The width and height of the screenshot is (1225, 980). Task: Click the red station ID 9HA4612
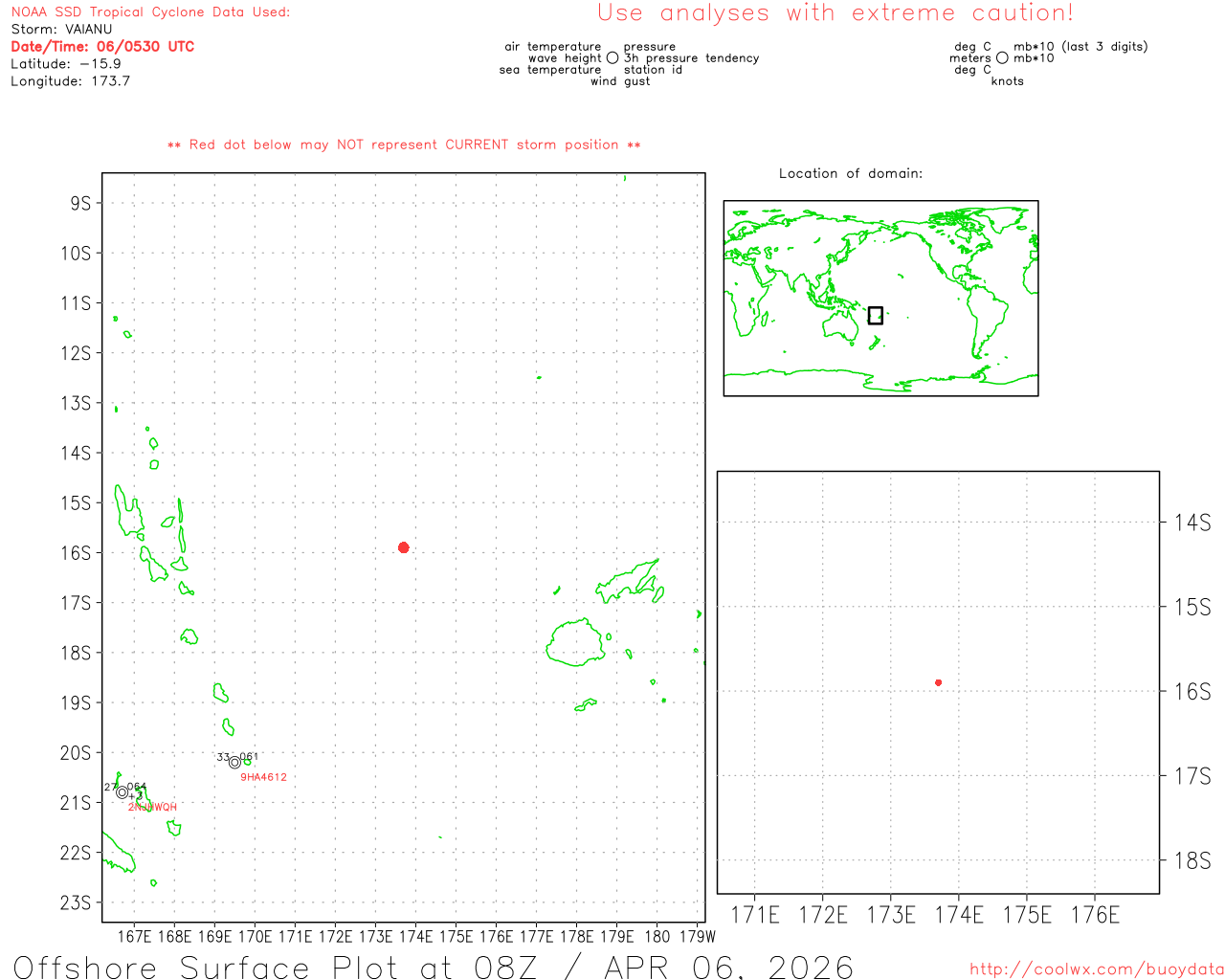pyautogui.click(x=263, y=777)
